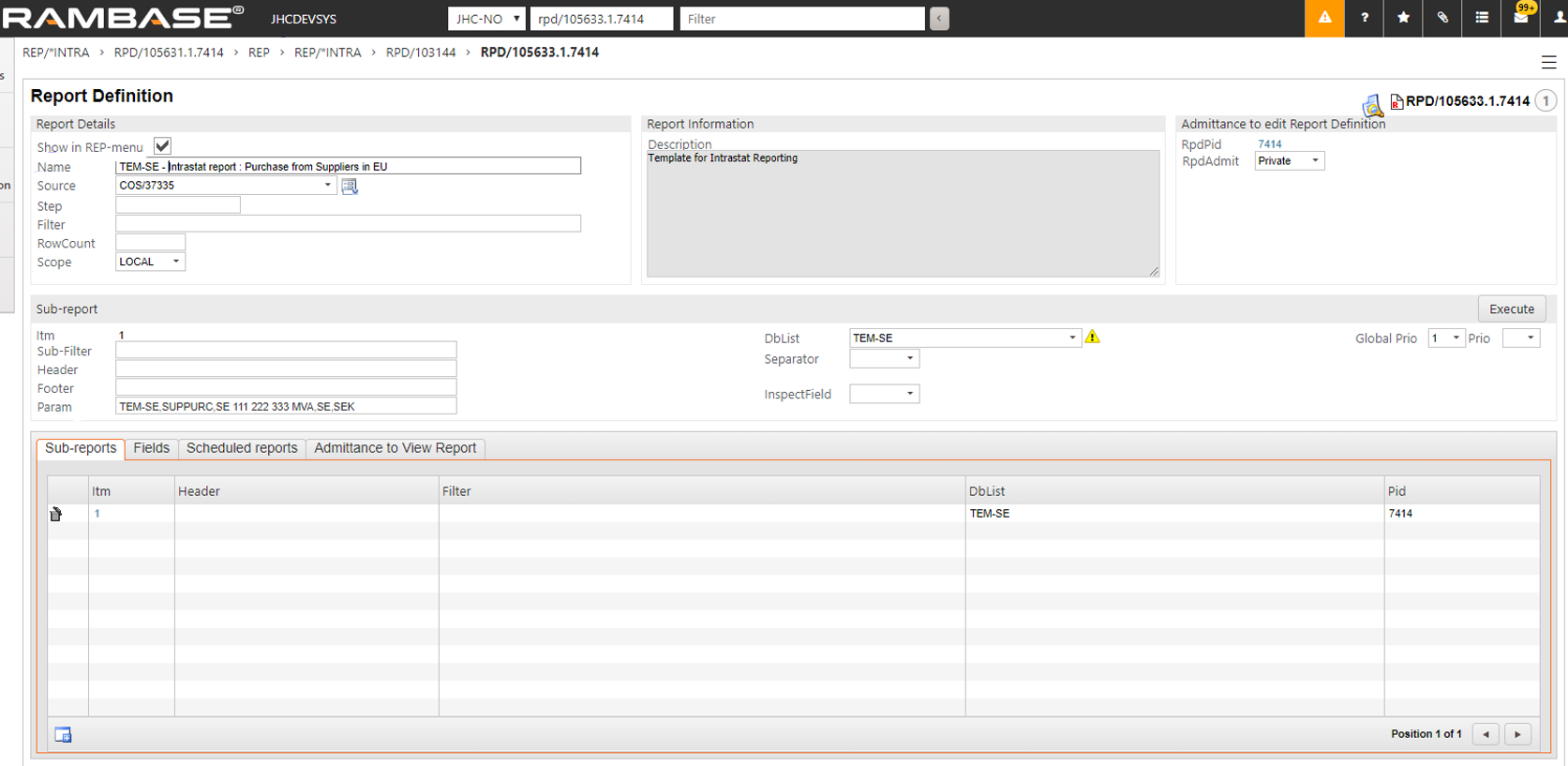Click the RpdPid value 7414
The height and width of the screenshot is (766, 1568).
(x=1270, y=144)
